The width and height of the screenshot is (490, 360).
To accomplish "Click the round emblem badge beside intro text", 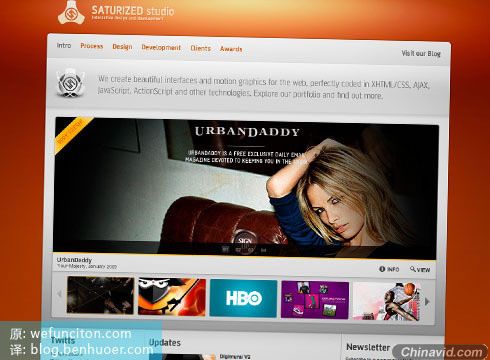I will coord(69,83).
